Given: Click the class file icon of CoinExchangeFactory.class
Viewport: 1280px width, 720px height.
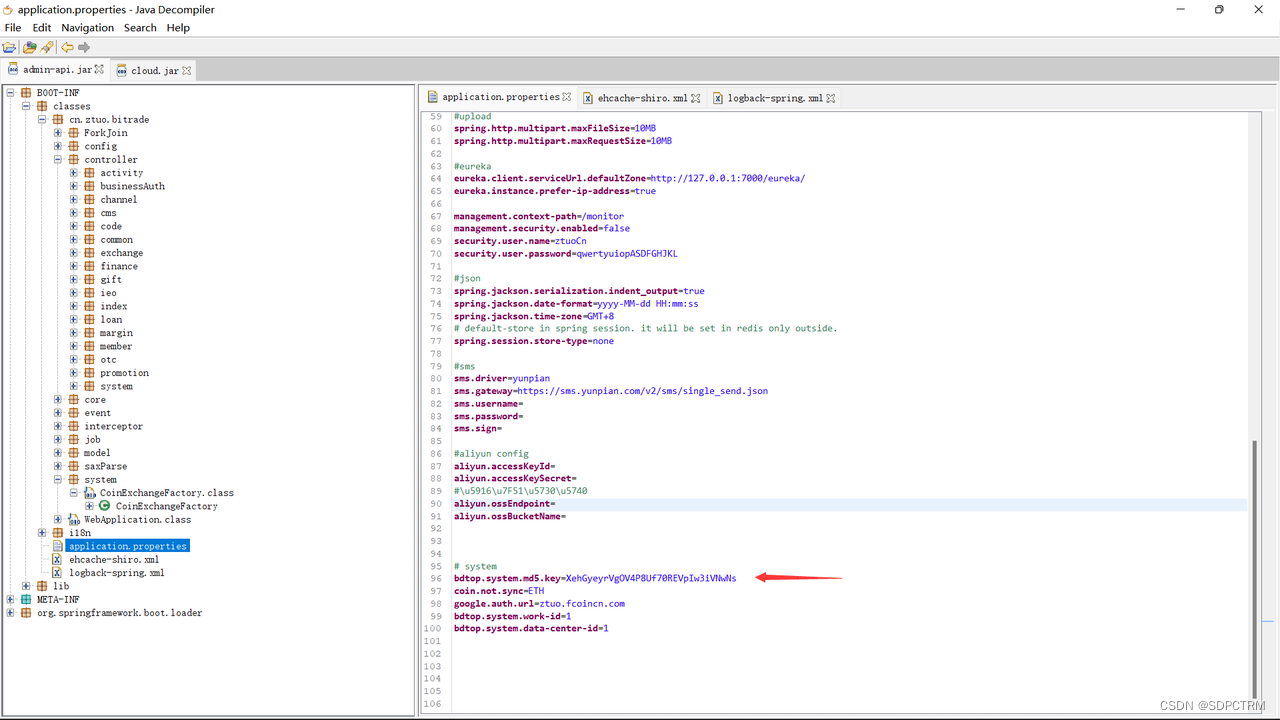Looking at the screenshot, I should point(90,493).
